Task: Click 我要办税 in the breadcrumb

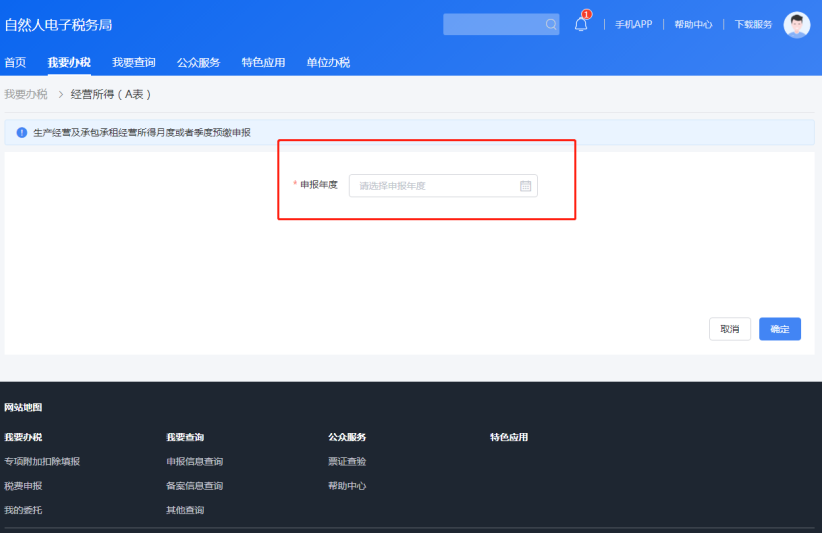Action: [x=26, y=94]
